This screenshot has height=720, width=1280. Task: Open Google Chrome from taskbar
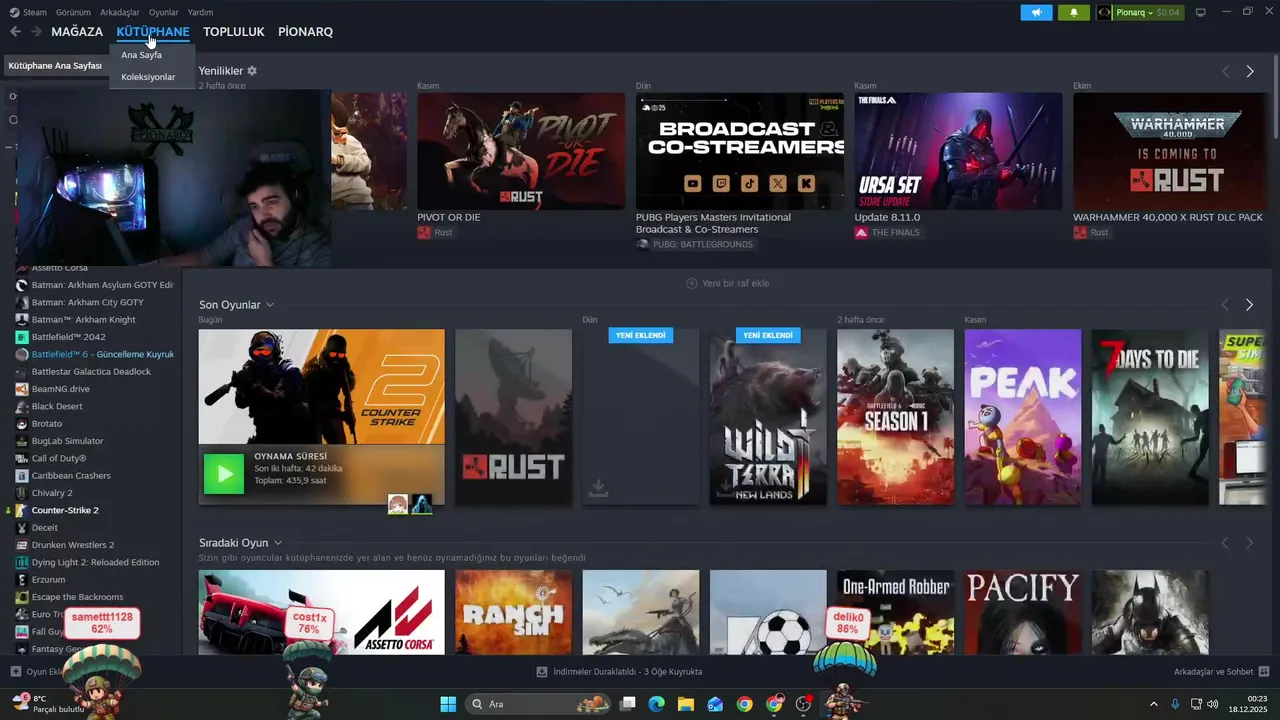tap(744, 704)
